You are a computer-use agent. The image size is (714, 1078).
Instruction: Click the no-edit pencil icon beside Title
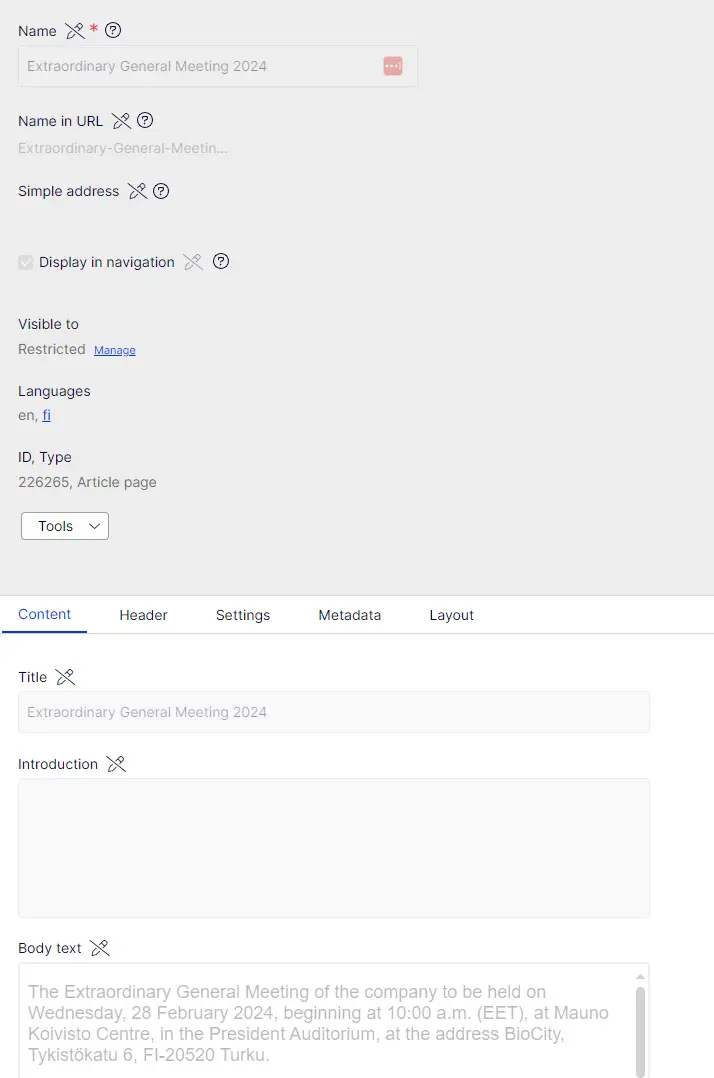point(65,677)
